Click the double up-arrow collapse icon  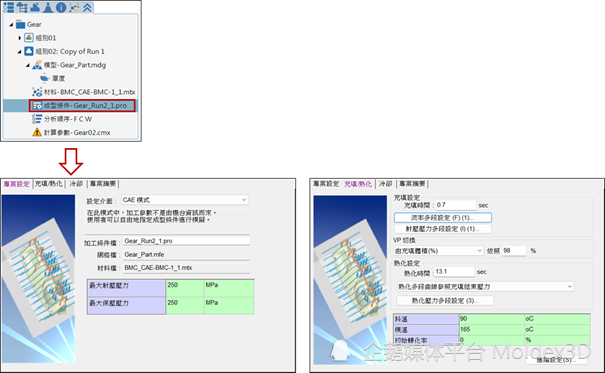tap(88, 7)
